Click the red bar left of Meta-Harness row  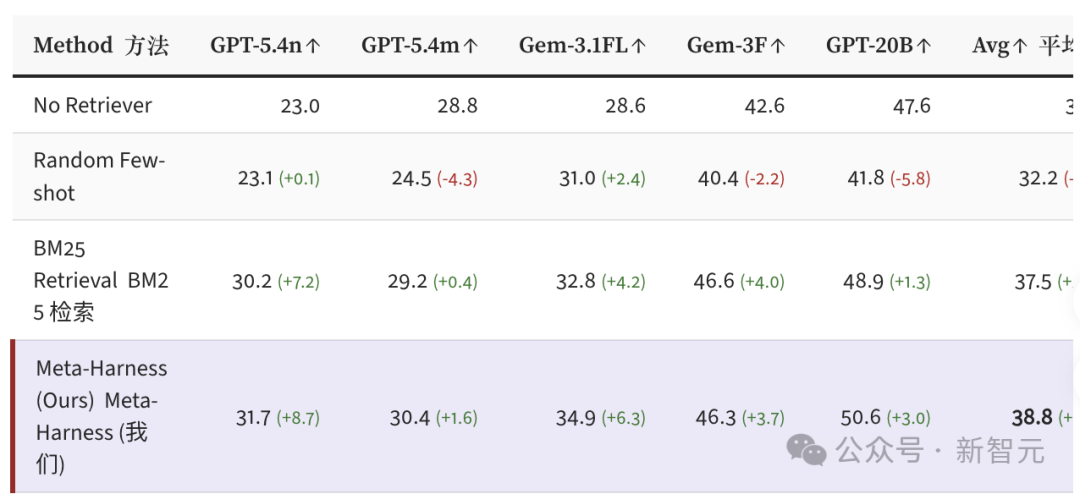[x=13, y=416]
